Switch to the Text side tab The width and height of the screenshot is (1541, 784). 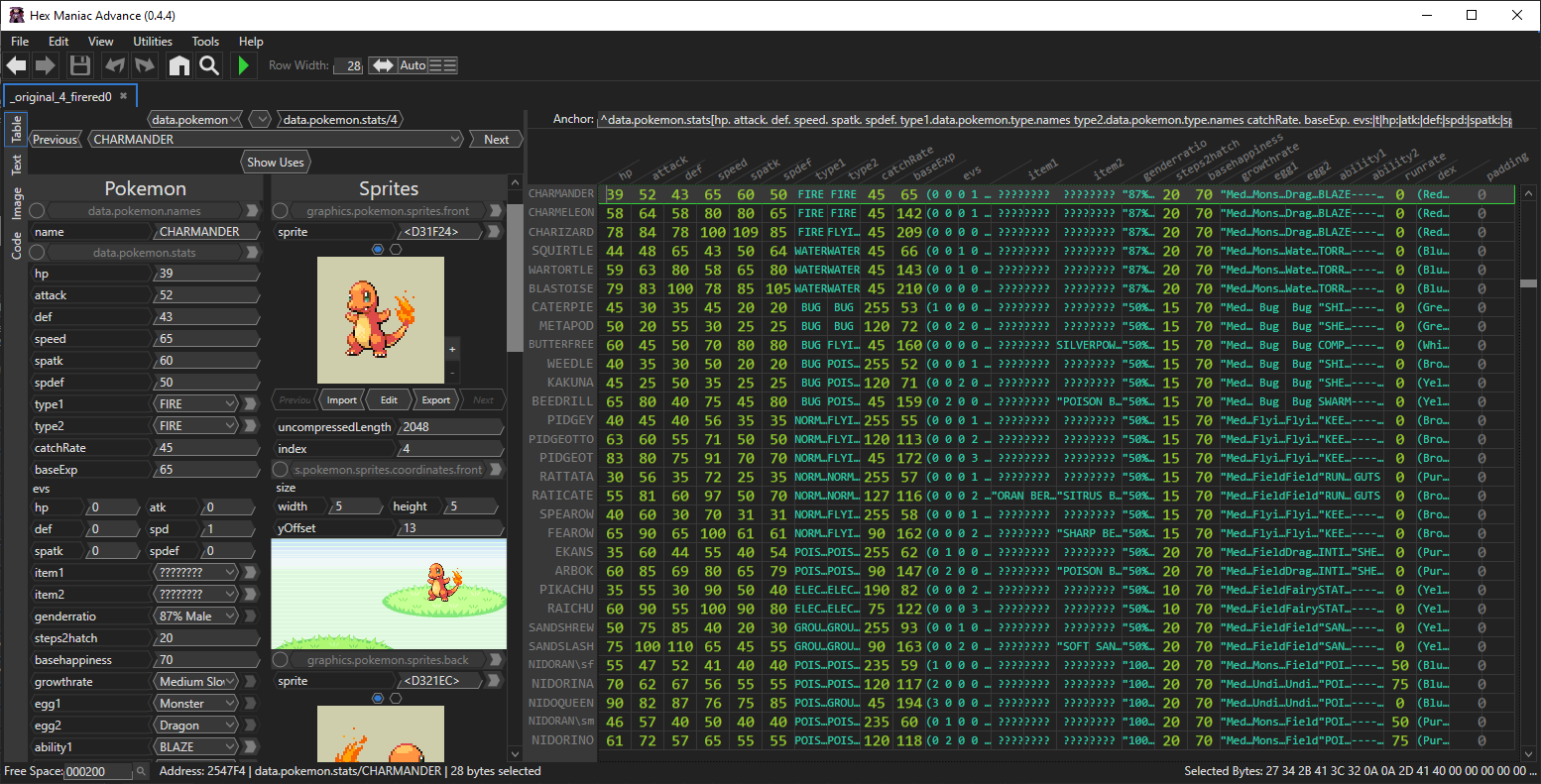[16, 165]
